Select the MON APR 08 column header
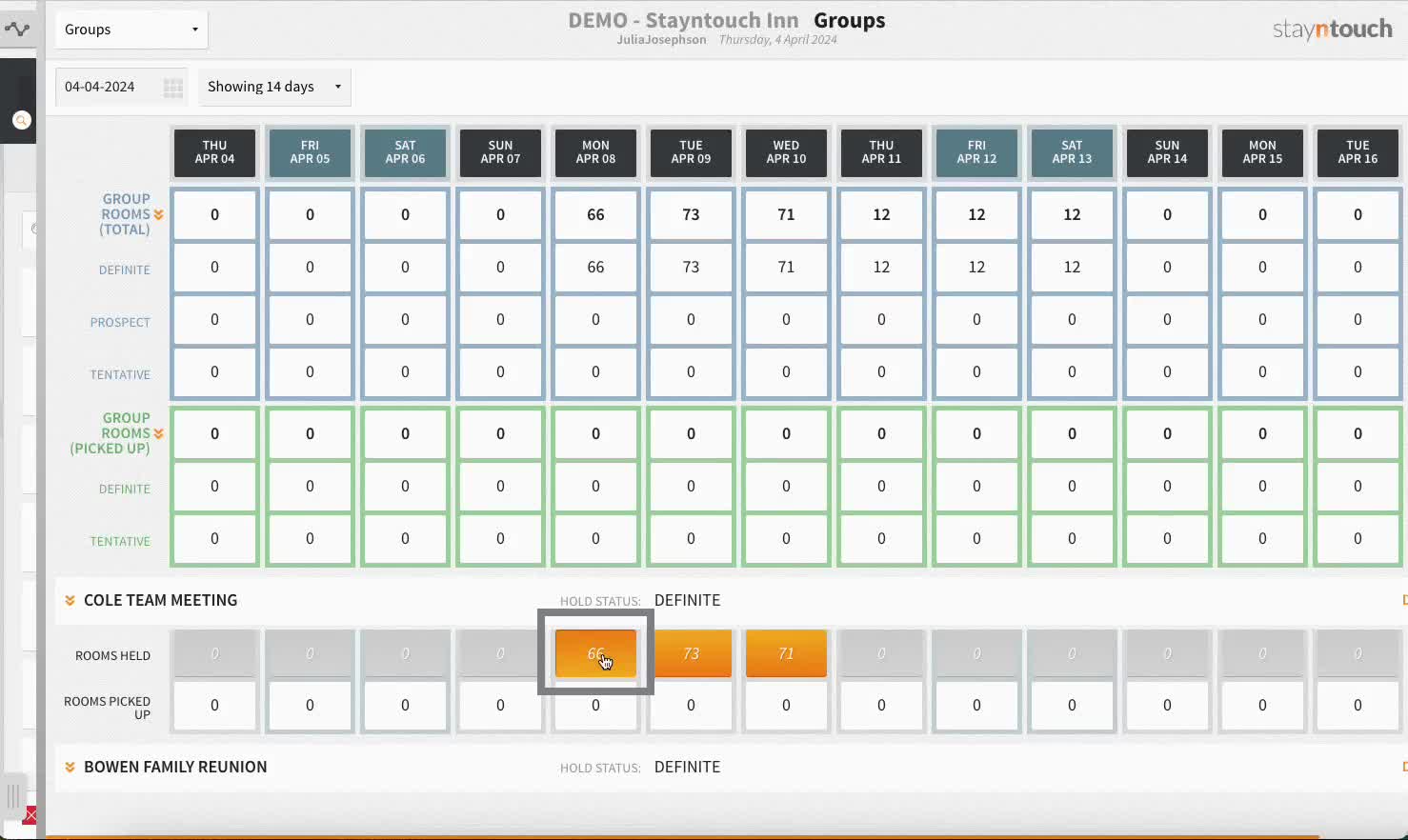Viewport: 1408px width, 840px height. (x=595, y=152)
